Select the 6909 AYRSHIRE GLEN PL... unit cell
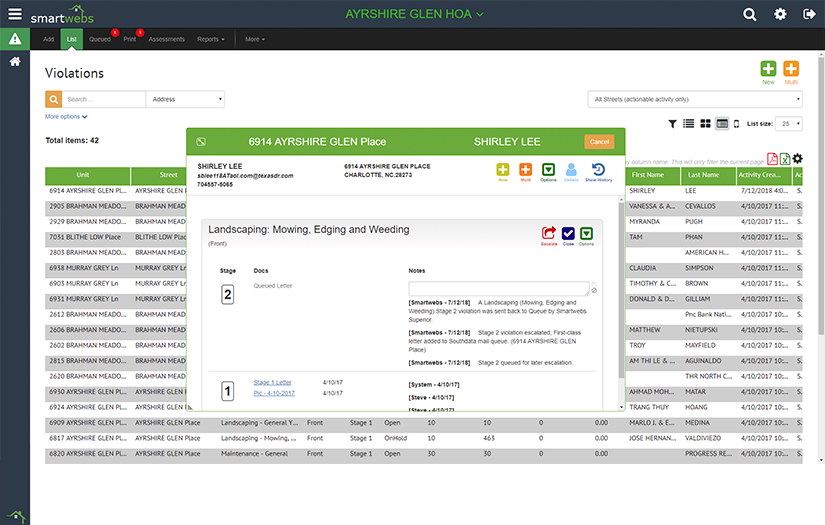 (88, 422)
